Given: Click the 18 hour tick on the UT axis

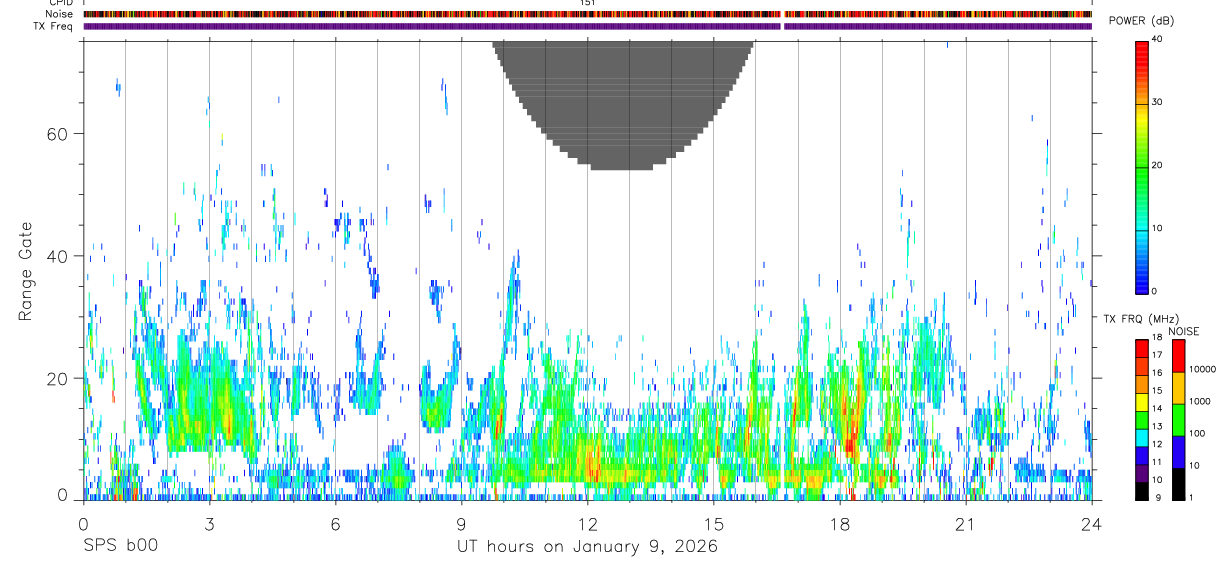Looking at the screenshot, I should (x=840, y=523).
